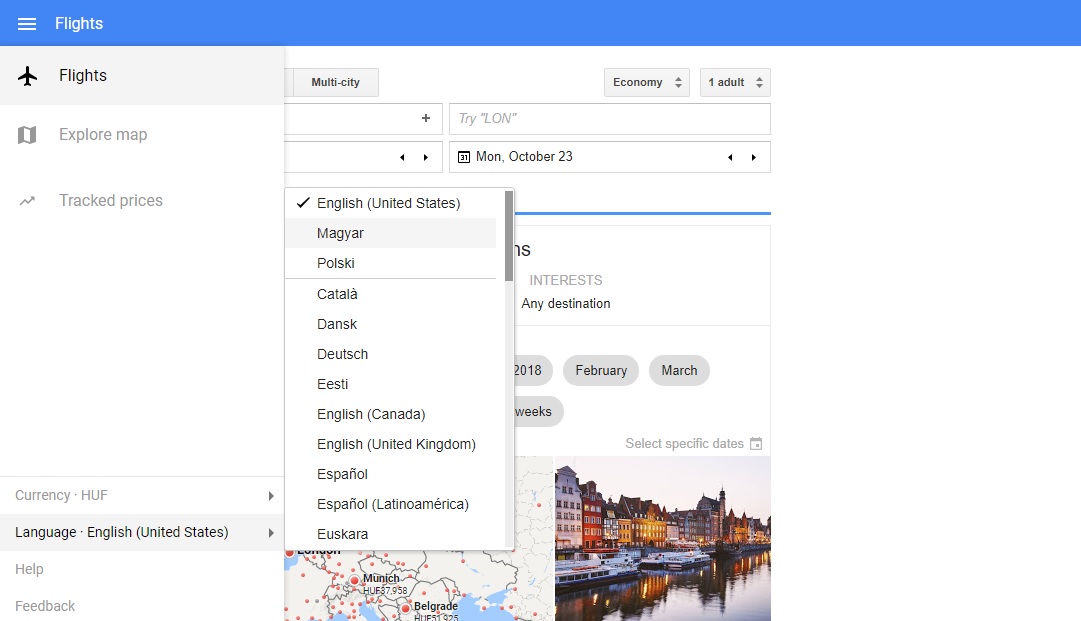Open the Feedback link
This screenshot has height=621, width=1081.
(x=45, y=606)
